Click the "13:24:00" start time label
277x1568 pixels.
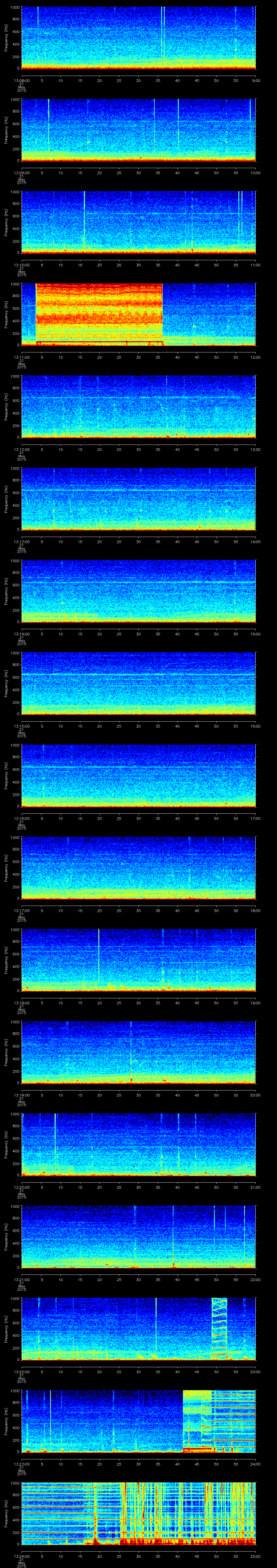[21, 1556]
